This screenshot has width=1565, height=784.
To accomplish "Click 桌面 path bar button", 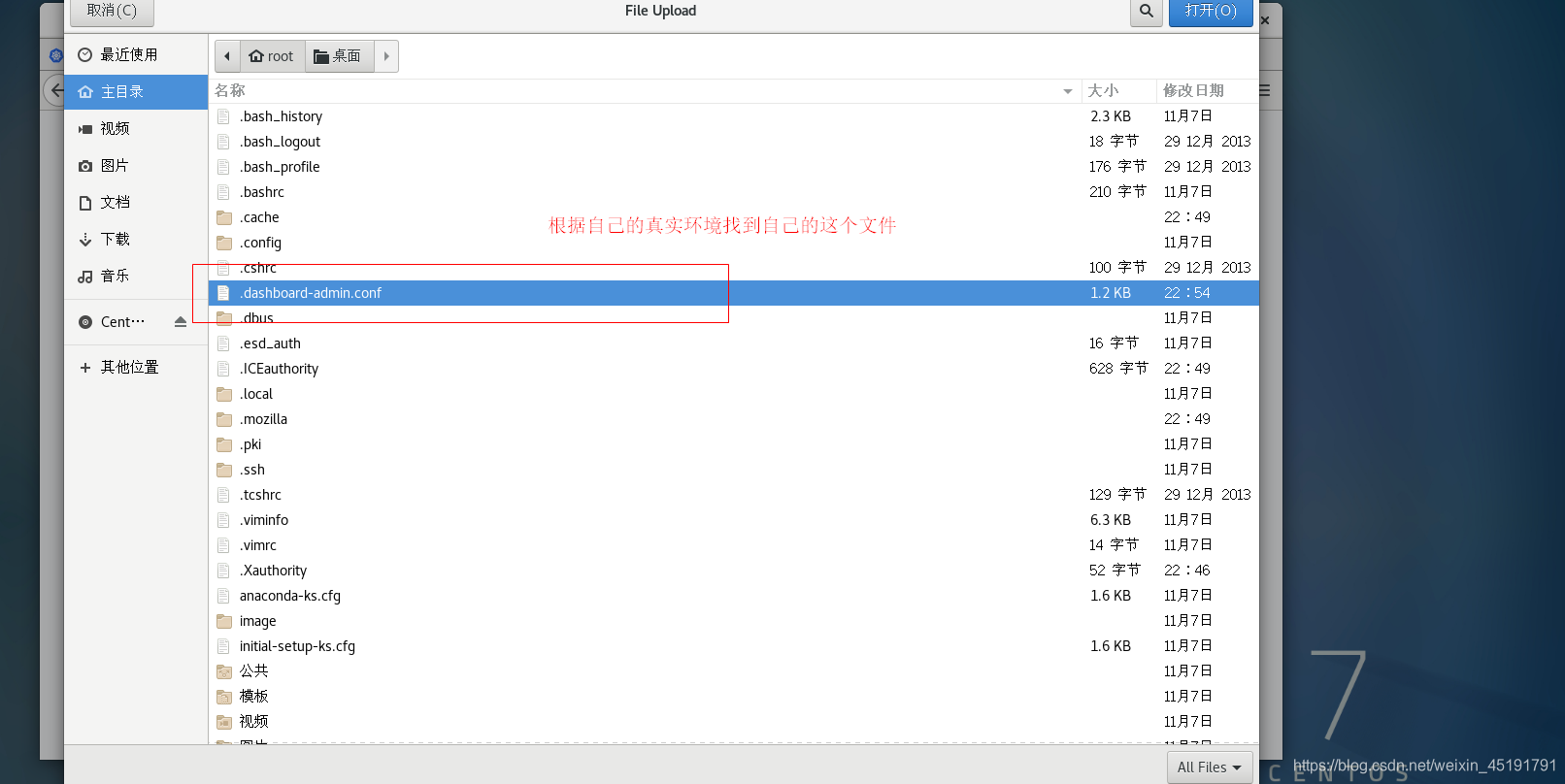I will point(340,56).
